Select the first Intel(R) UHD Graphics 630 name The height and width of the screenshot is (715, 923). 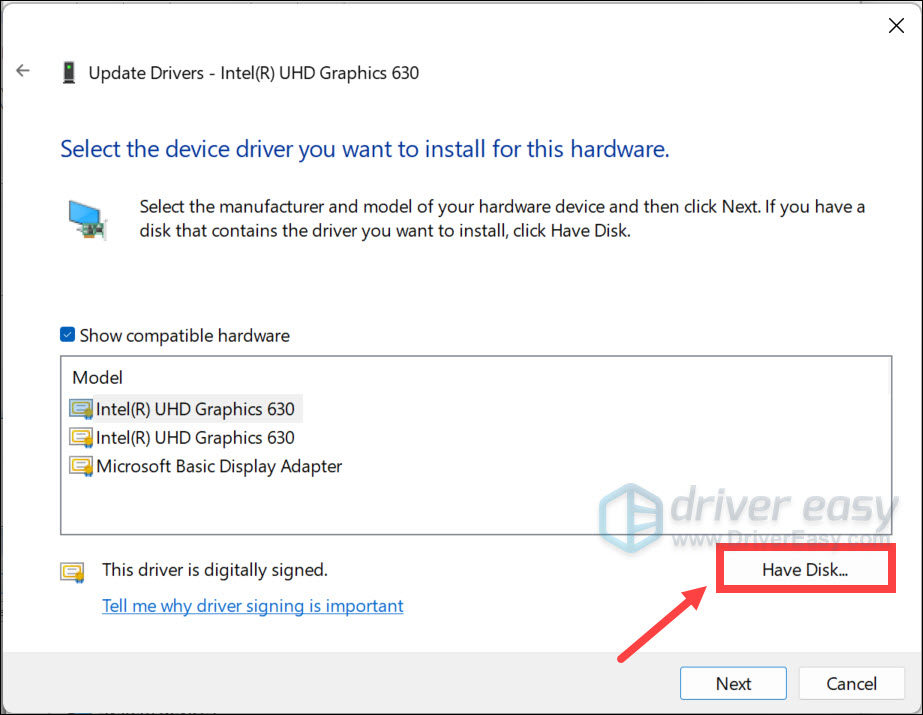(195, 409)
